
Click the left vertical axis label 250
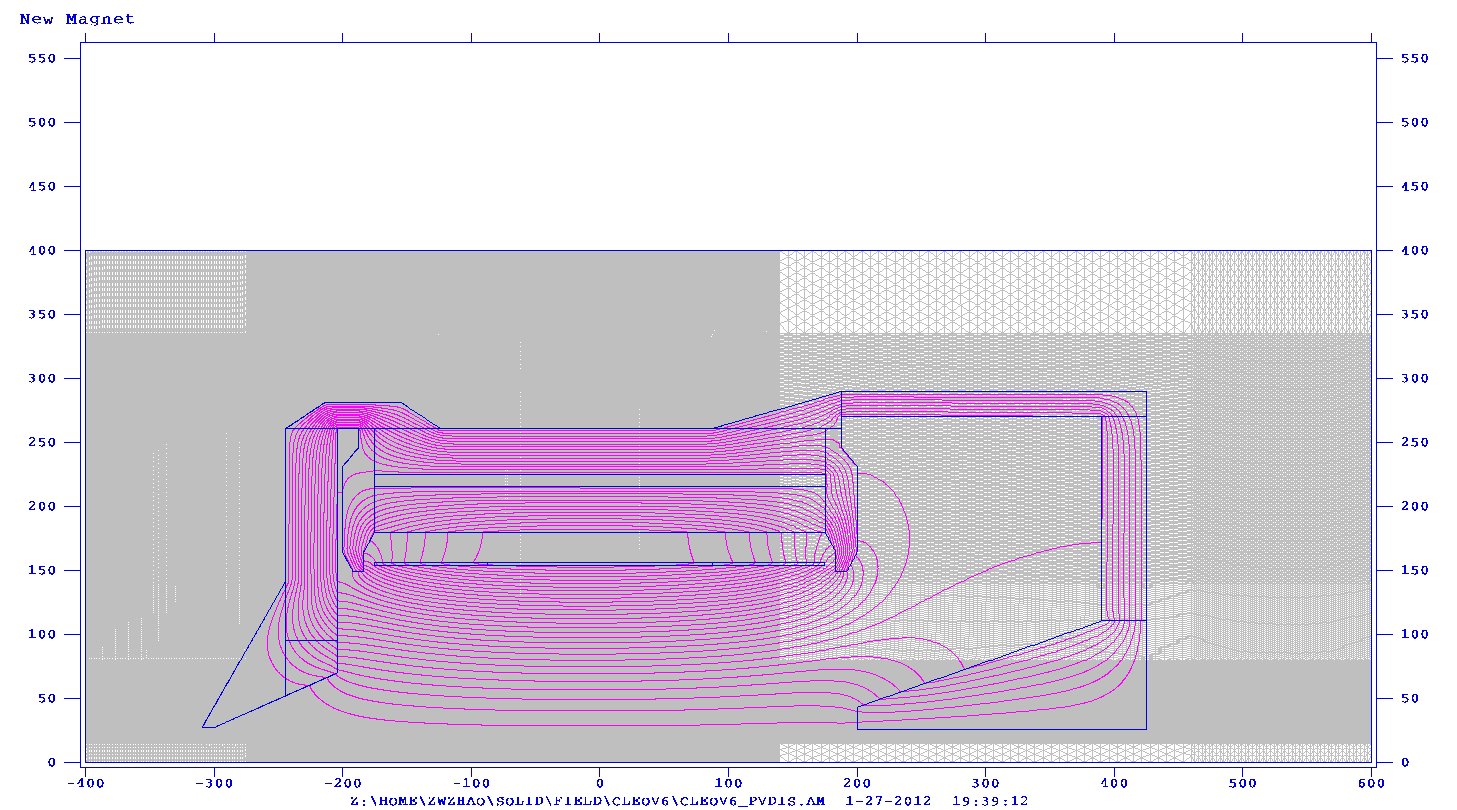pos(43,442)
